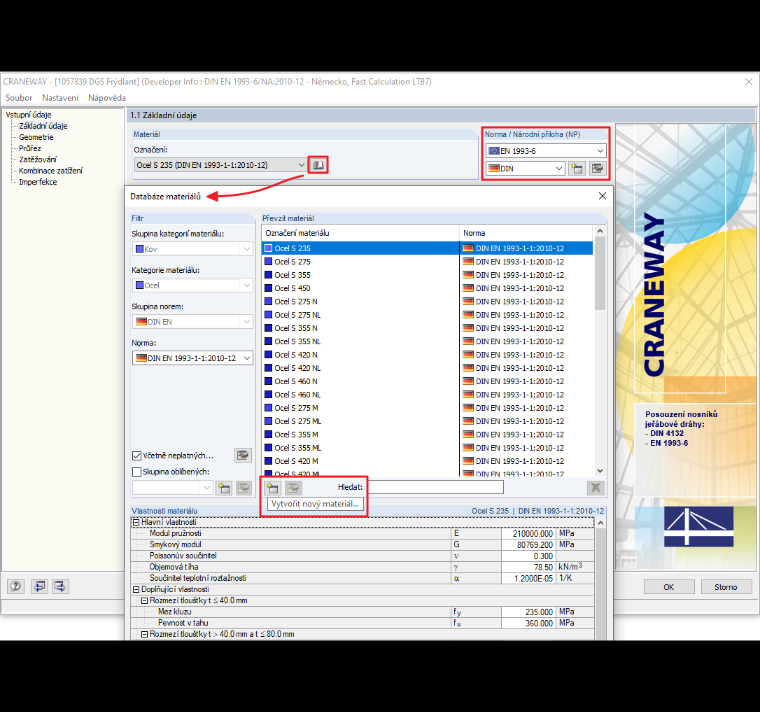Collapse Hlavní vlastnosti section
Screen dimensions: 760x712
[x=136, y=522]
